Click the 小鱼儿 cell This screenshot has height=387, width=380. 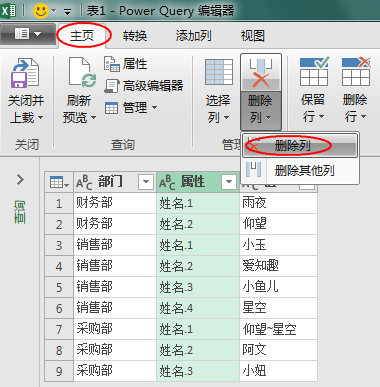(x=278, y=287)
